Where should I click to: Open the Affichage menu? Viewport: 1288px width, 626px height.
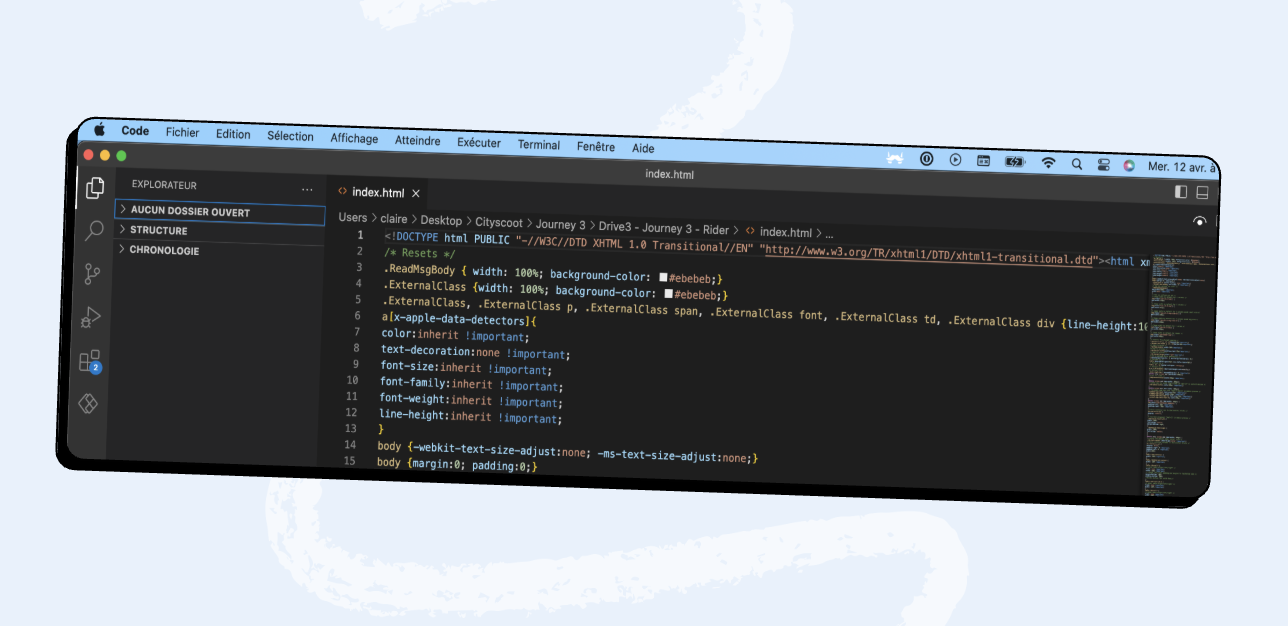354,139
